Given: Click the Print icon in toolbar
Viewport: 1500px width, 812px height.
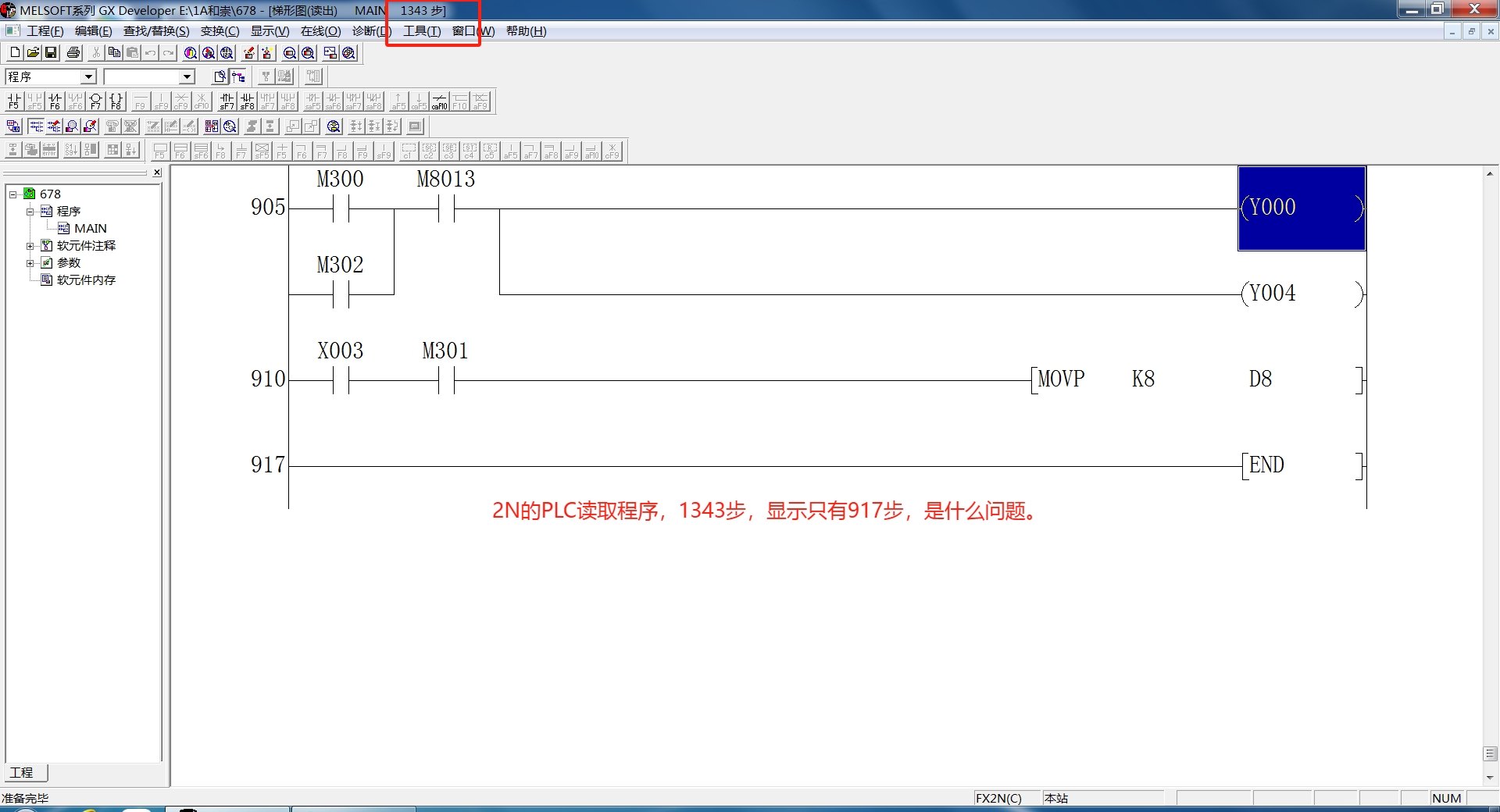Looking at the screenshot, I should point(73,52).
